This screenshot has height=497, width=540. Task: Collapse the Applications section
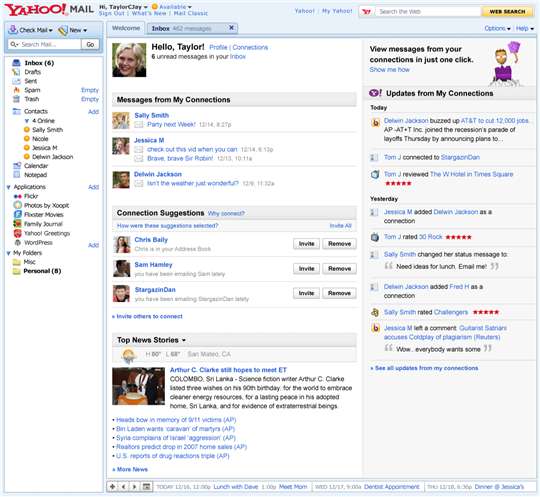pos(8,187)
